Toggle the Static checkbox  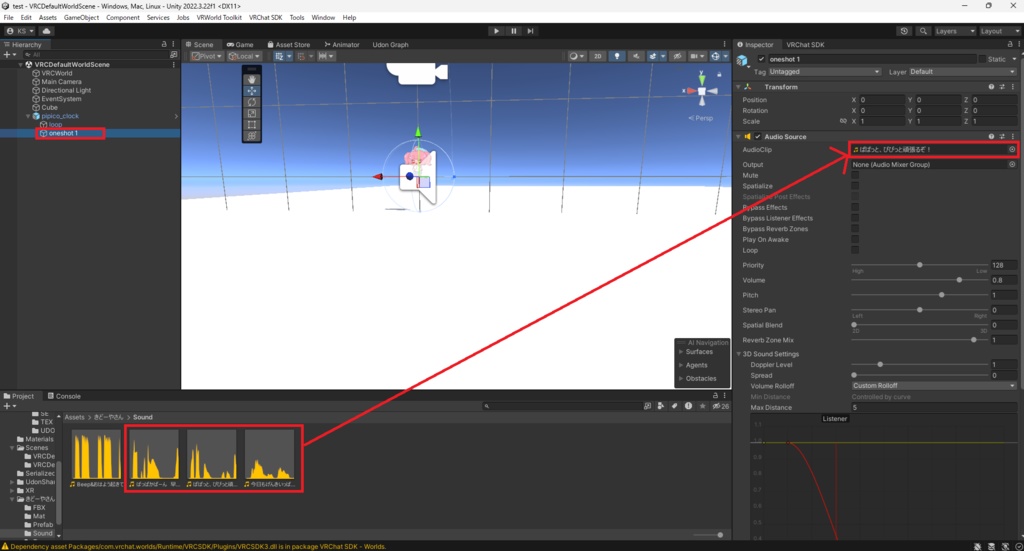(x=982, y=59)
